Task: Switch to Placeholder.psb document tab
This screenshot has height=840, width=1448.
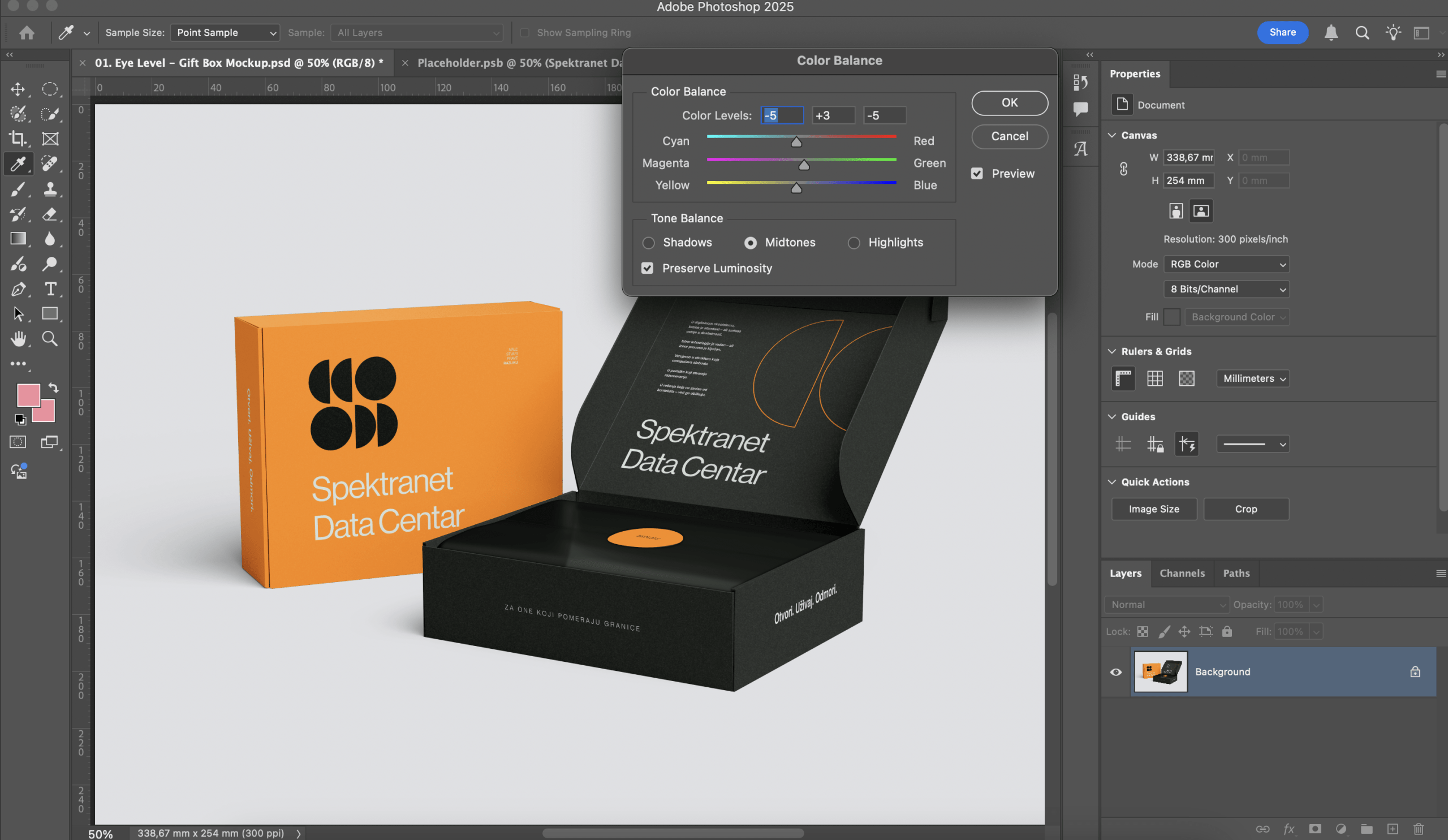Action: tap(519, 63)
